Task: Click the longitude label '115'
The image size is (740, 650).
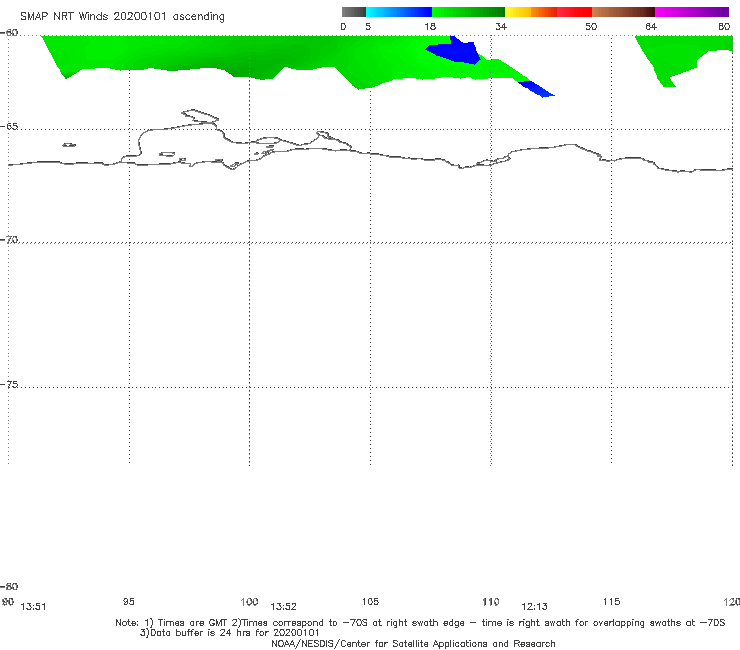Action: (x=612, y=601)
